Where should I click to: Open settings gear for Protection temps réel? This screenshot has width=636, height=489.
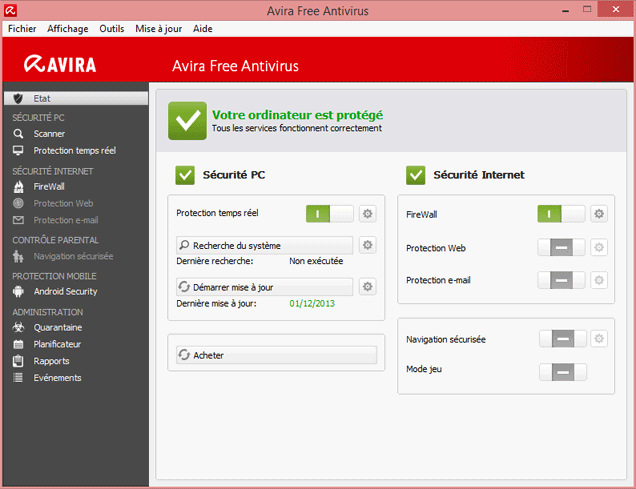click(x=367, y=213)
